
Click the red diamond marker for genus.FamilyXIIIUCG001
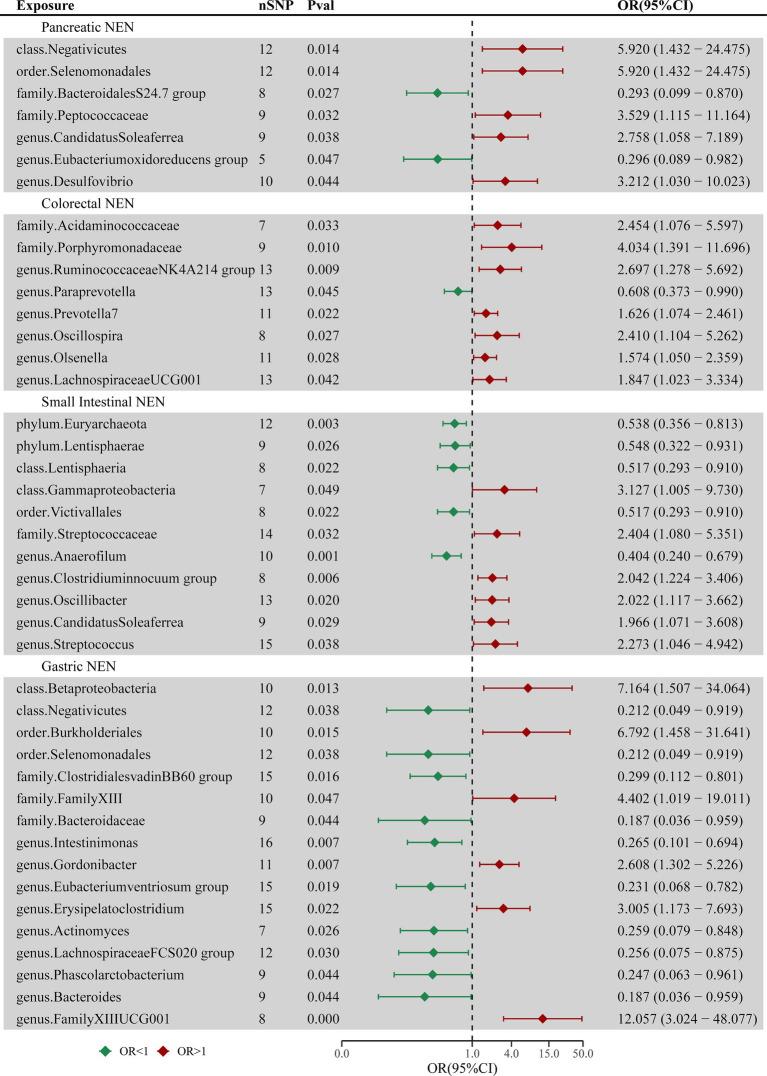(543, 1018)
